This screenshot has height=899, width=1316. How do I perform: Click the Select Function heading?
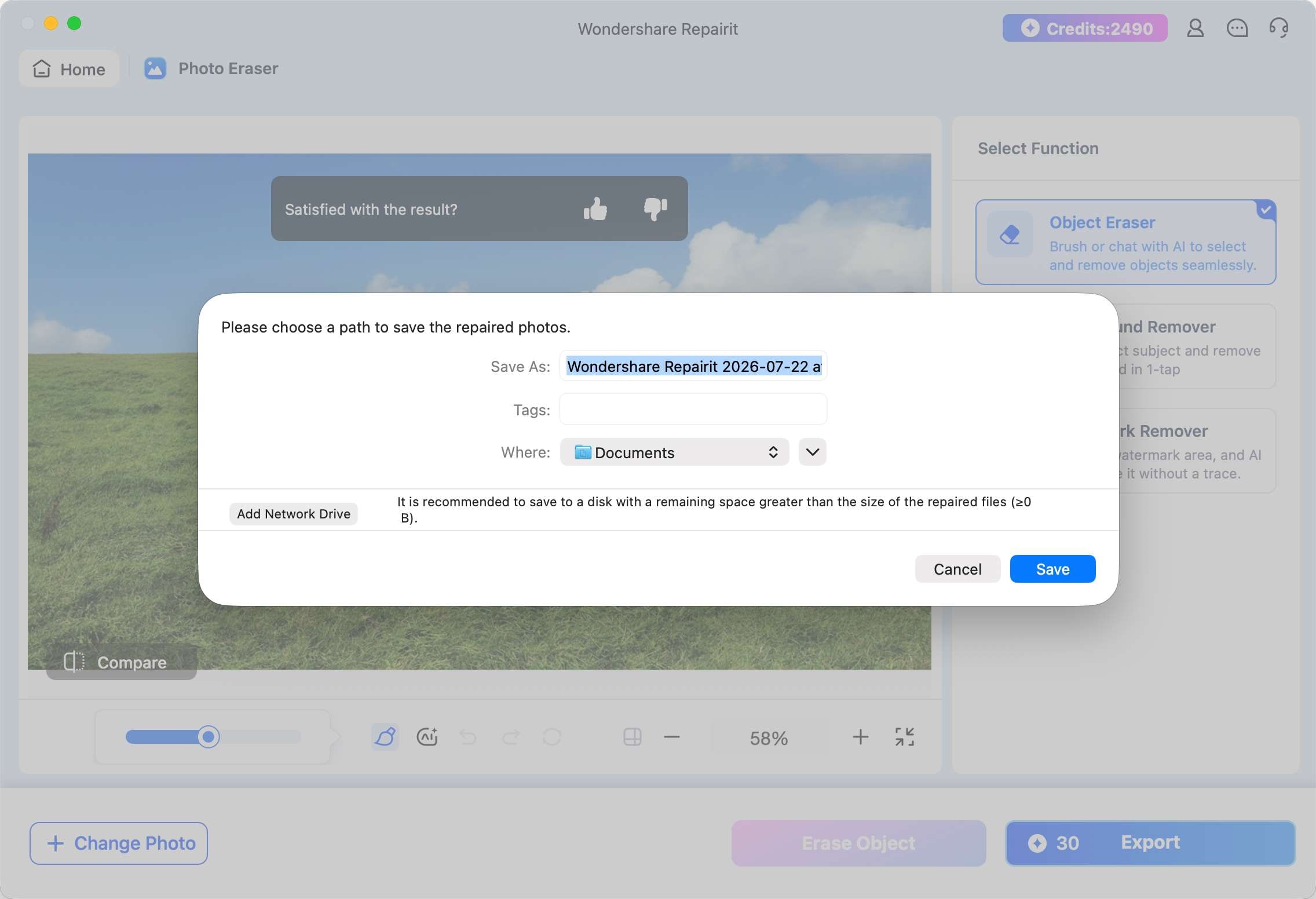1038,148
